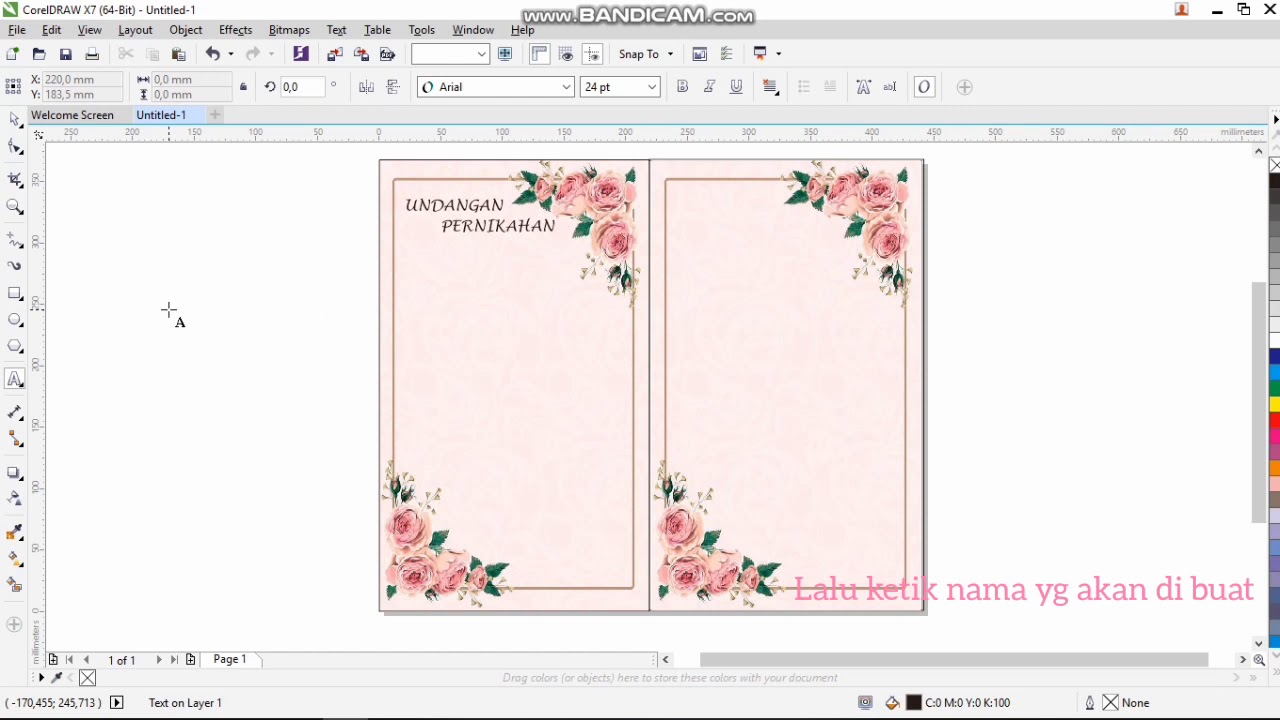Select the Parallel Dimension tool
Image resolution: width=1280 pixels, height=720 pixels.
[x=14, y=412]
